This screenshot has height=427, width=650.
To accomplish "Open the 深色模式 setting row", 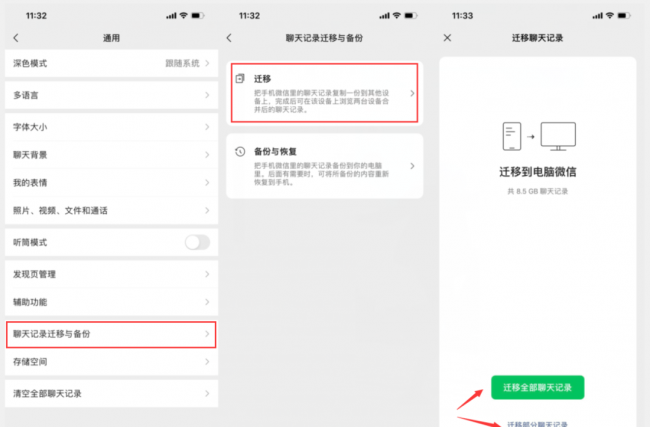I will pyautogui.click(x=111, y=63).
